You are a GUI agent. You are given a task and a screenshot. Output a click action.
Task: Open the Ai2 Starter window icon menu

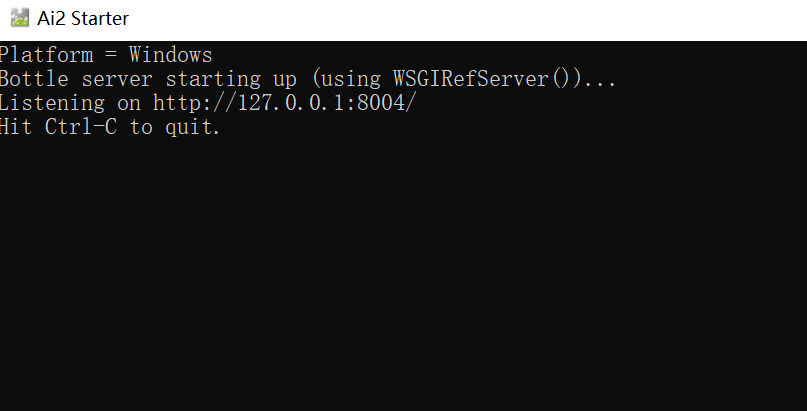click(x=20, y=18)
